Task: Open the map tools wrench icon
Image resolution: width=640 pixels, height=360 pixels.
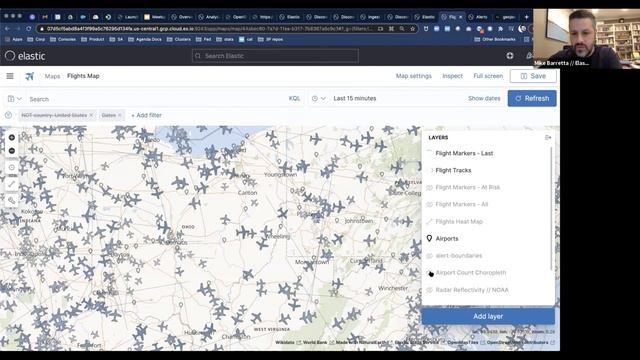Action: point(12,200)
